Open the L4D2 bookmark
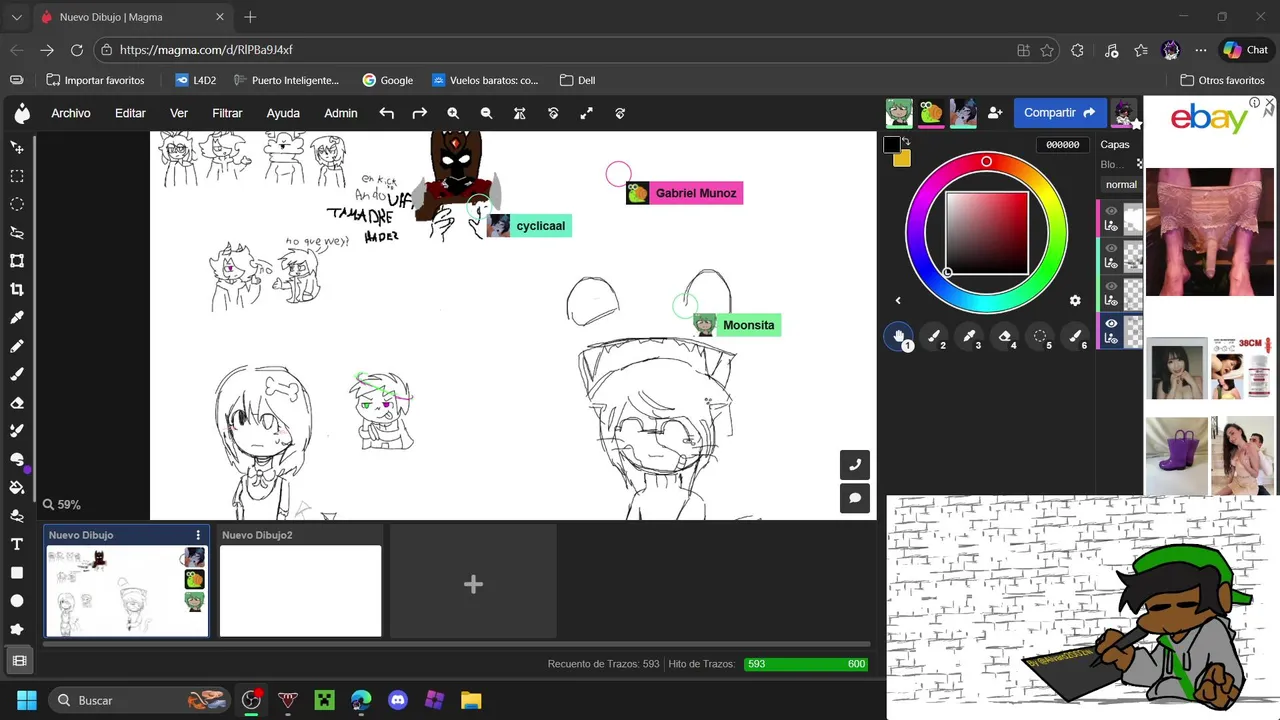Screen dimensions: 1280x720 (195, 80)
